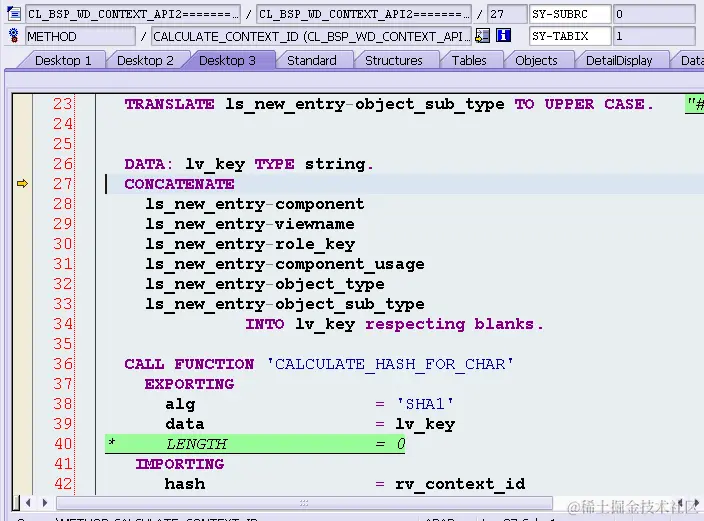This screenshot has width=704, height=521.
Task: Click the SY-SUBRC field
Action: click(570, 14)
